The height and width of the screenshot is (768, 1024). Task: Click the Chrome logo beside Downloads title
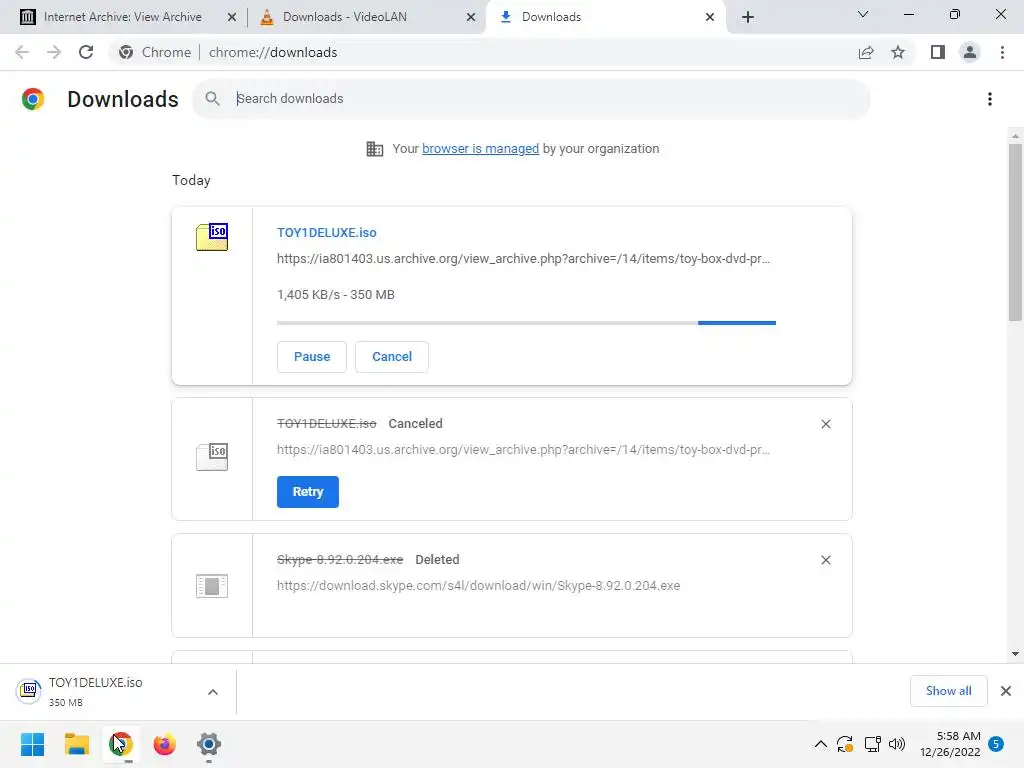coord(33,99)
